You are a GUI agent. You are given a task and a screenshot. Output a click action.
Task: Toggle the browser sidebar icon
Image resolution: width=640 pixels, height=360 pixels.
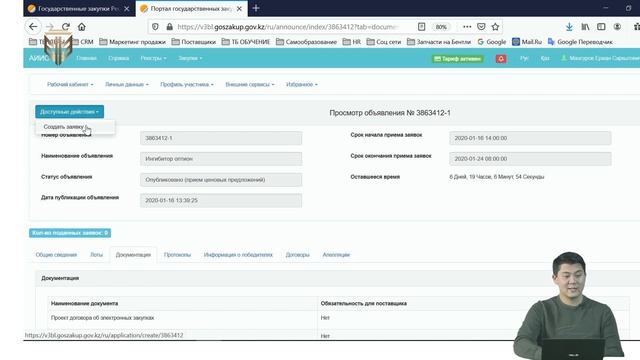coord(601,27)
